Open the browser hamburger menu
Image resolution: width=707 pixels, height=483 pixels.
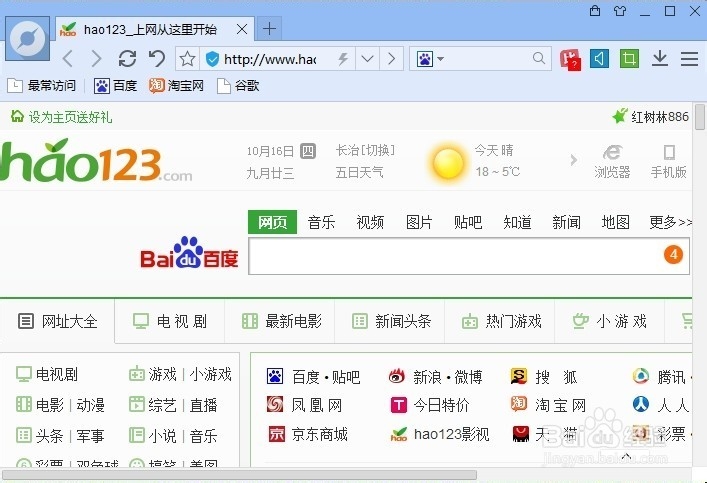coord(689,59)
